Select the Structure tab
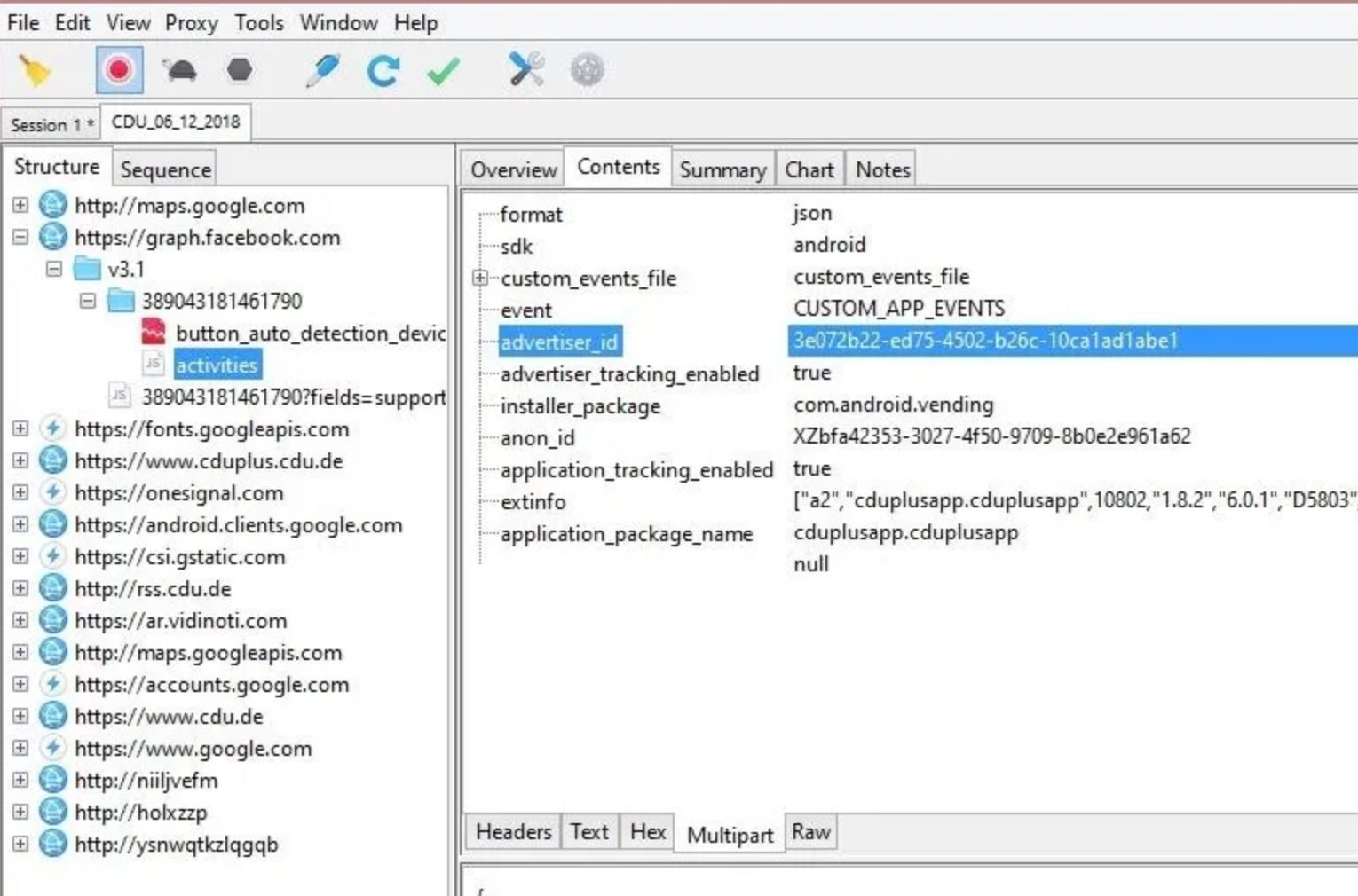 pyautogui.click(x=57, y=166)
